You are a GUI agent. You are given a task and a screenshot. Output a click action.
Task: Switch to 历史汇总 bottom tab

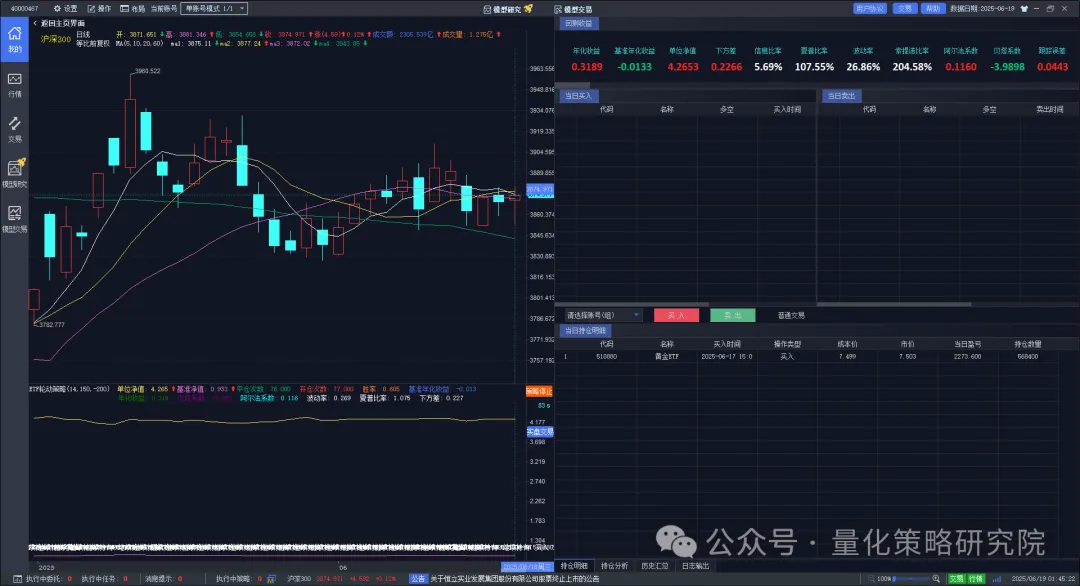[x=655, y=566]
